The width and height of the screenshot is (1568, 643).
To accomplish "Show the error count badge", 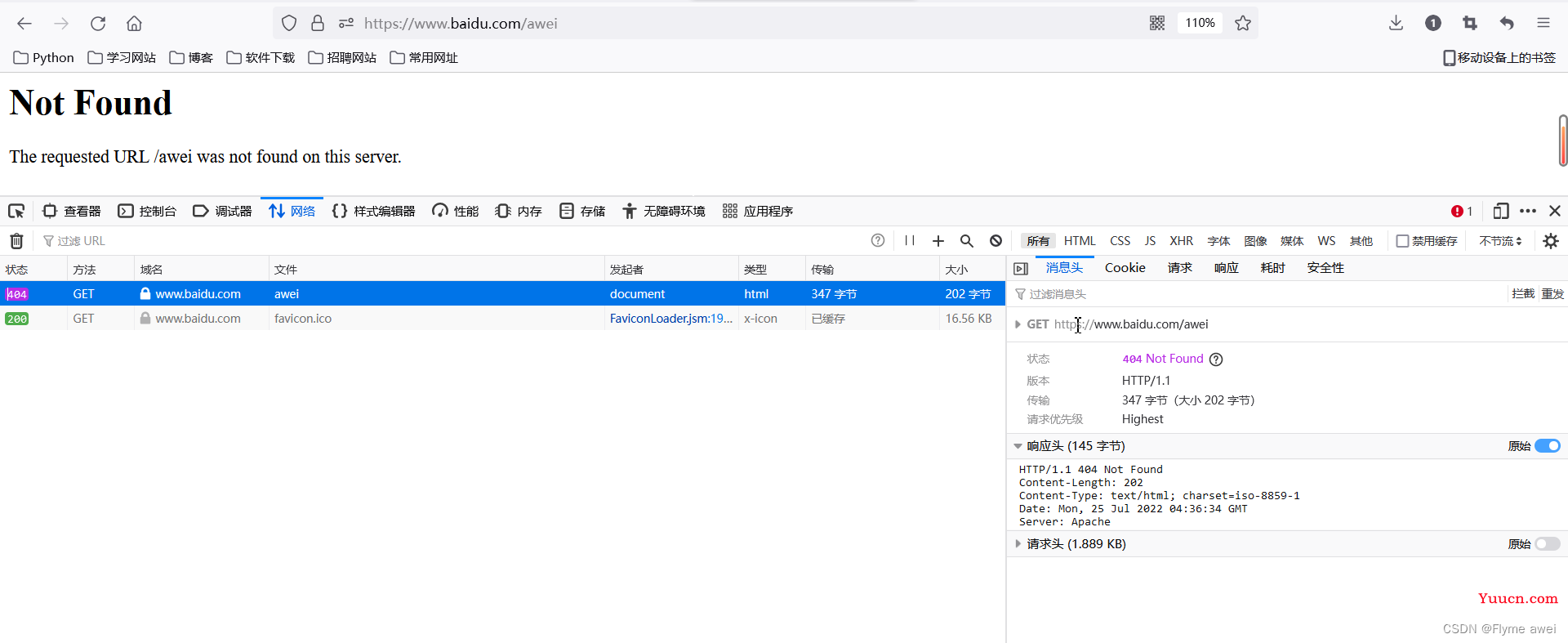I will (x=1462, y=212).
